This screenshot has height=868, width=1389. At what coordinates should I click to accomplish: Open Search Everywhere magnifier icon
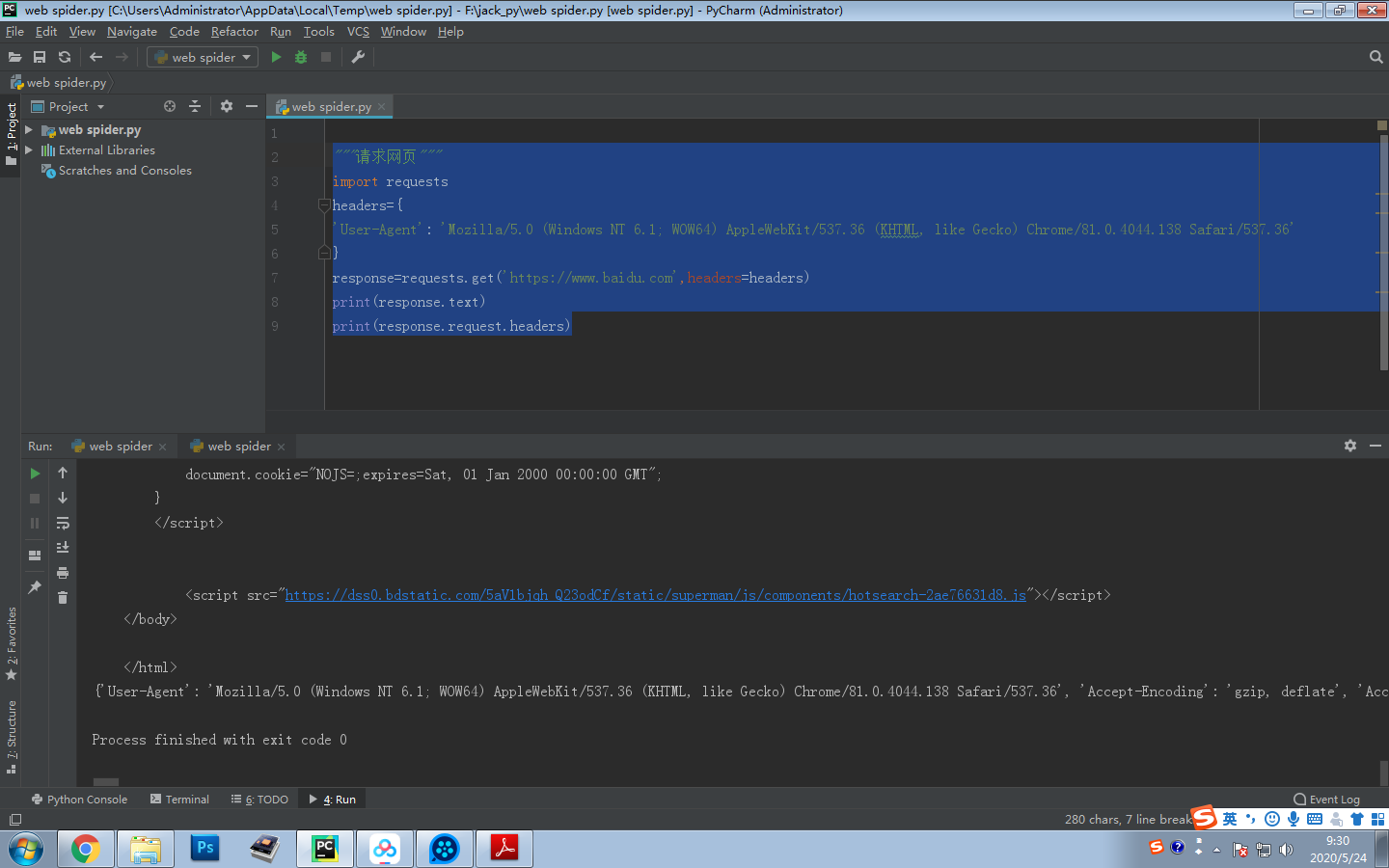1376,57
